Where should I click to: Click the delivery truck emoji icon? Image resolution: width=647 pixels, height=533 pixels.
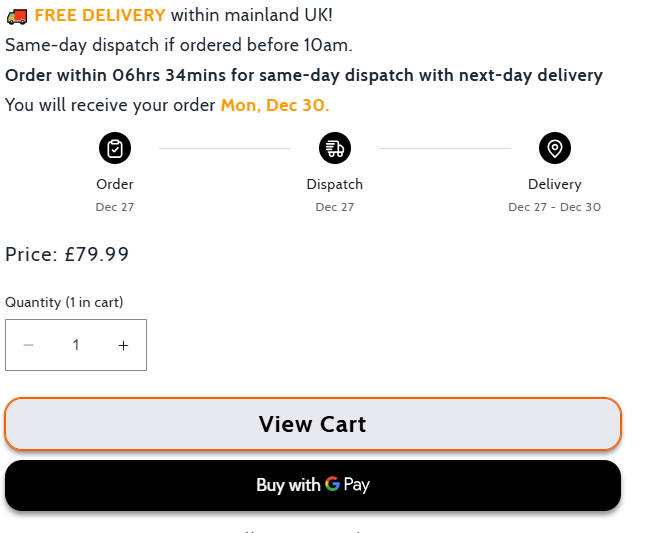tap(17, 16)
